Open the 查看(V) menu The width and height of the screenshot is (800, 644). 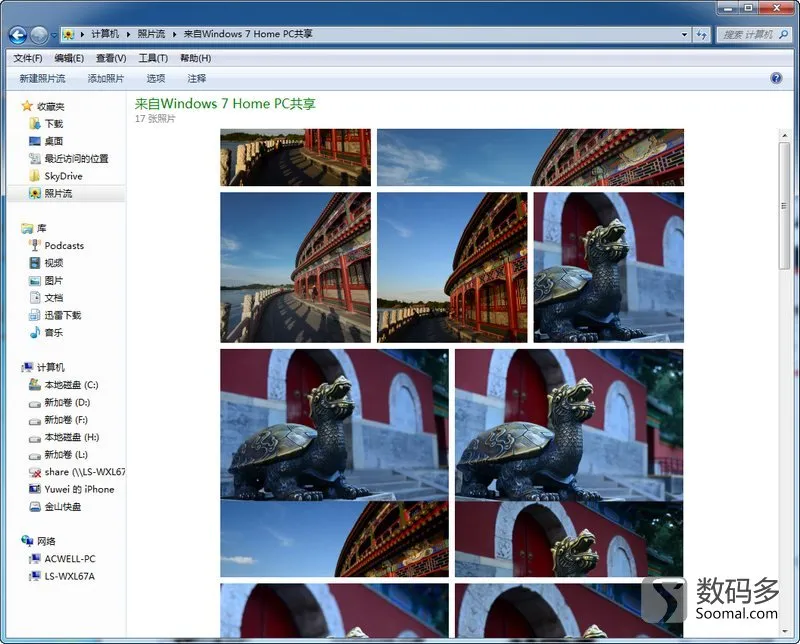coord(111,58)
